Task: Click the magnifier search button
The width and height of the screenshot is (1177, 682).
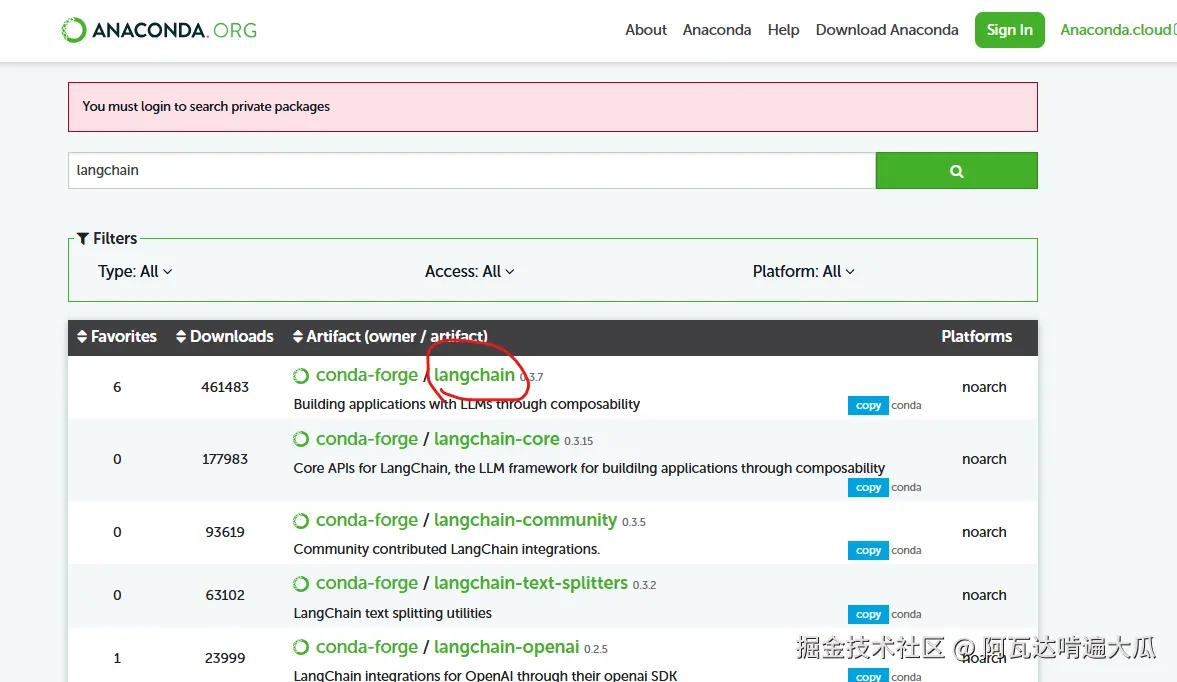Action: click(956, 171)
